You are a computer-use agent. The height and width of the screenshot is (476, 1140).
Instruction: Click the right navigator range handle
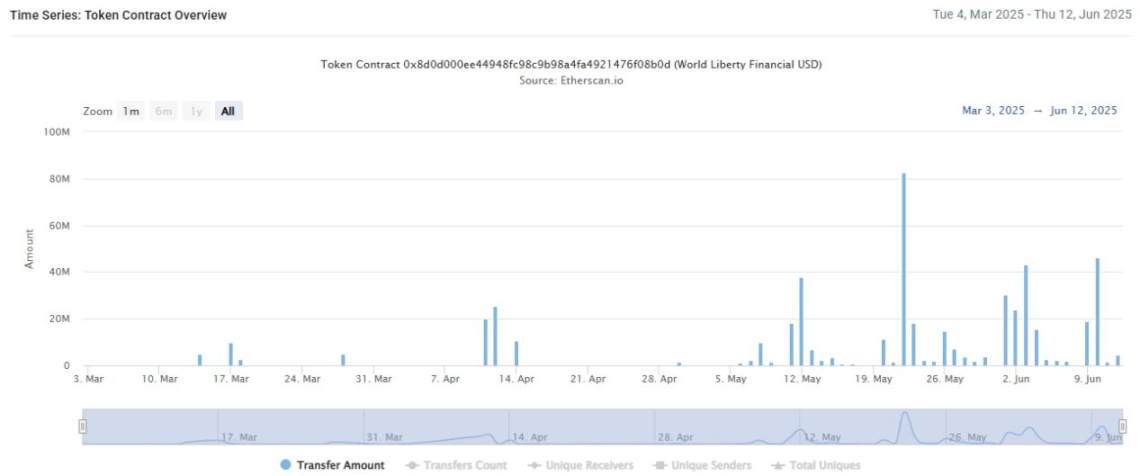point(1123,426)
